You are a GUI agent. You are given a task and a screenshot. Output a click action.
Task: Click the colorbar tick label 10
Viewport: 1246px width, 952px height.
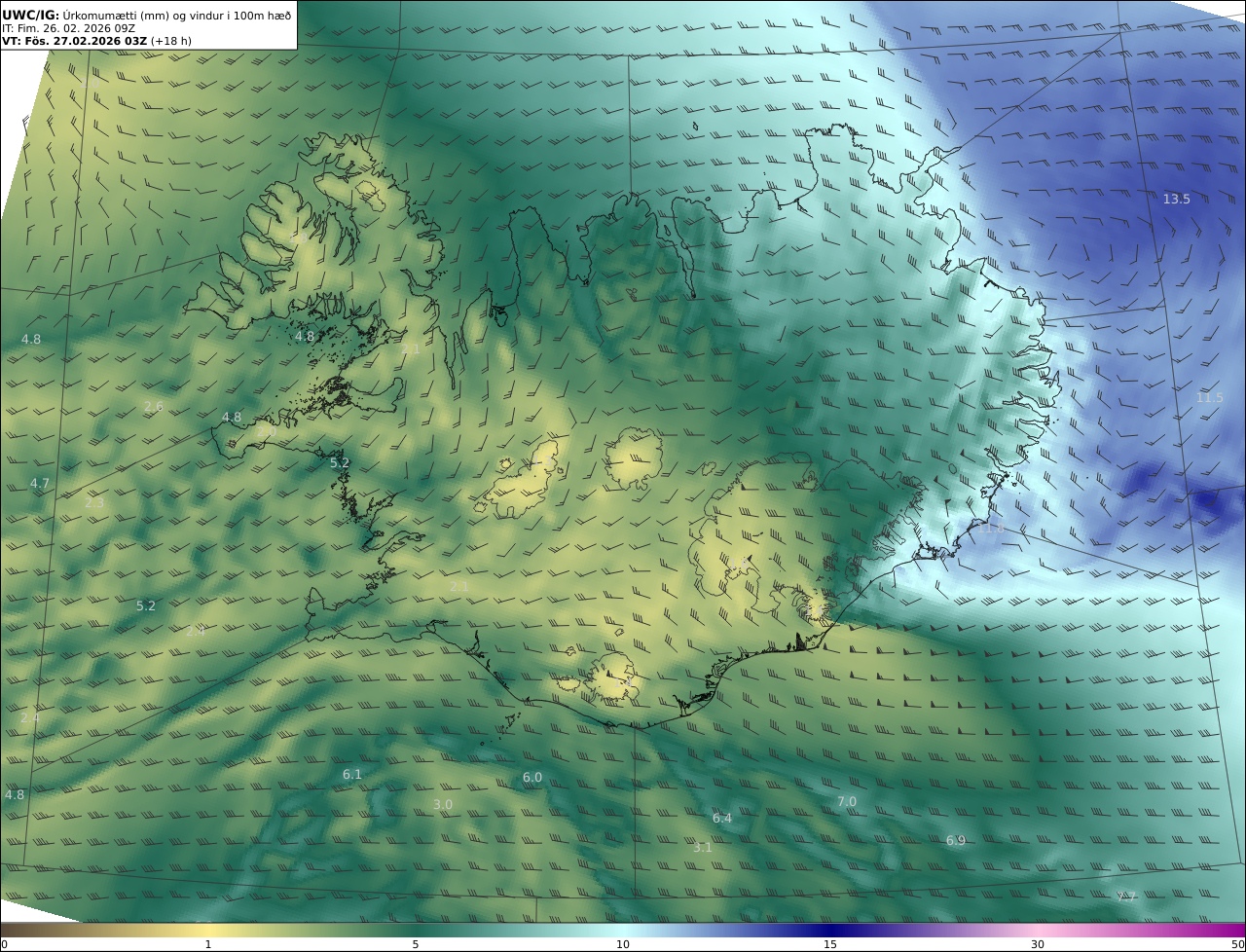pyautogui.click(x=623, y=944)
